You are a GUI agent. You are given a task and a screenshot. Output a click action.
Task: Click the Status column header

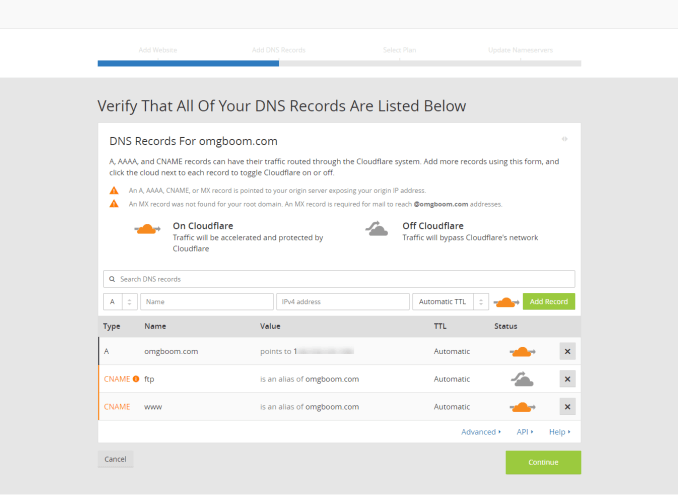coord(506,326)
